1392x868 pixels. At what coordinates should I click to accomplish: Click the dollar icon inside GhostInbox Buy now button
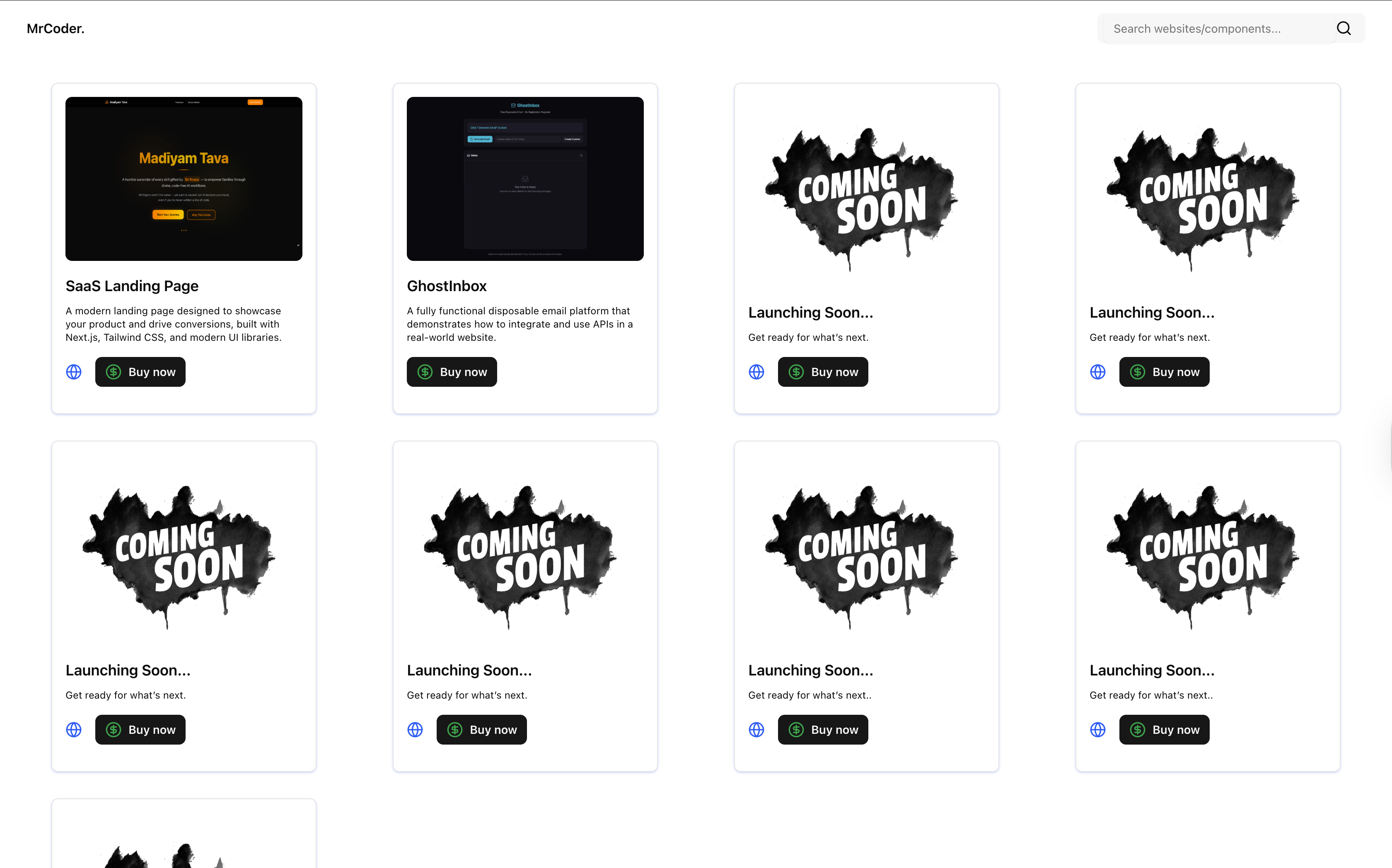(425, 371)
